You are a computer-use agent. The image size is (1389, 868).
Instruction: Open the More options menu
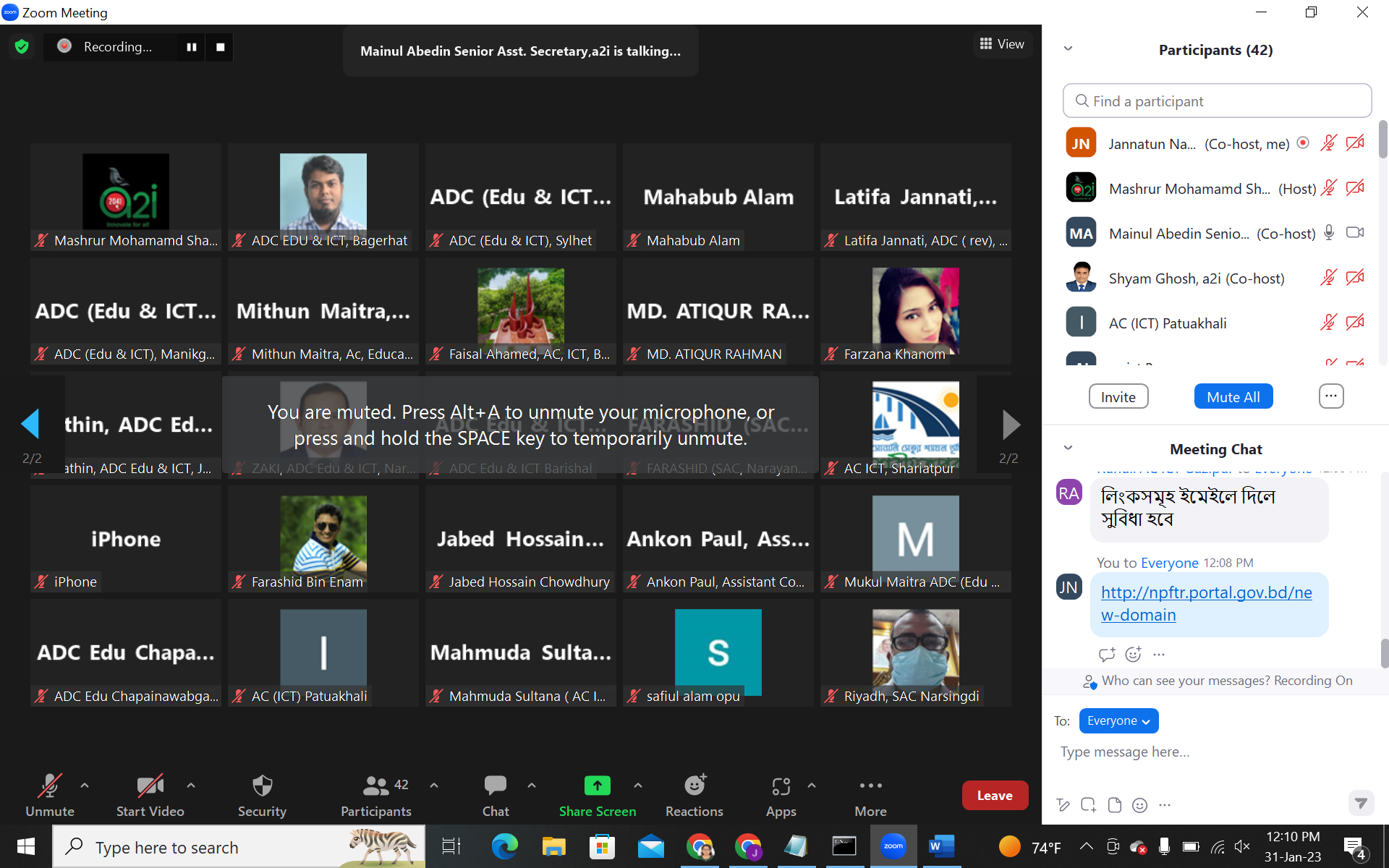870,795
